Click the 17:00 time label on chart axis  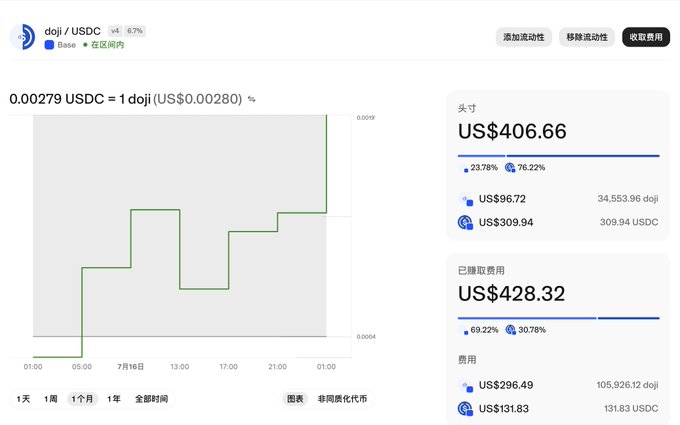229,367
